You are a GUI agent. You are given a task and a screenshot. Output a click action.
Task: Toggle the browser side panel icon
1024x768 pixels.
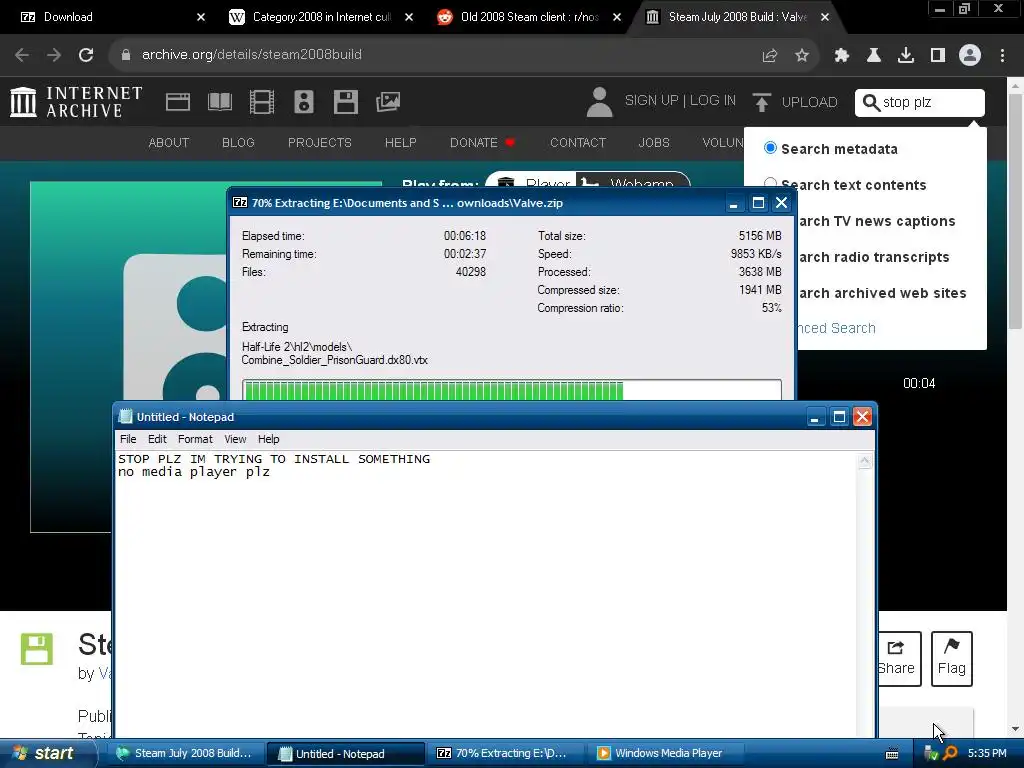(x=938, y=56)
